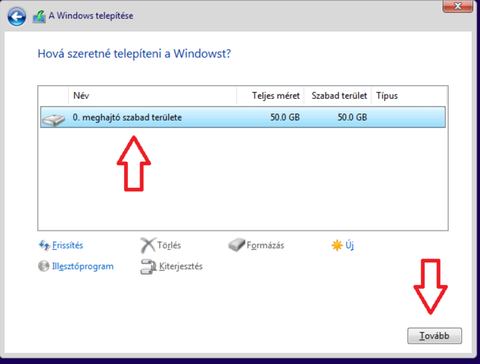Click the Frissítés link
Screen dimensions: 480x364
[68, 245]
